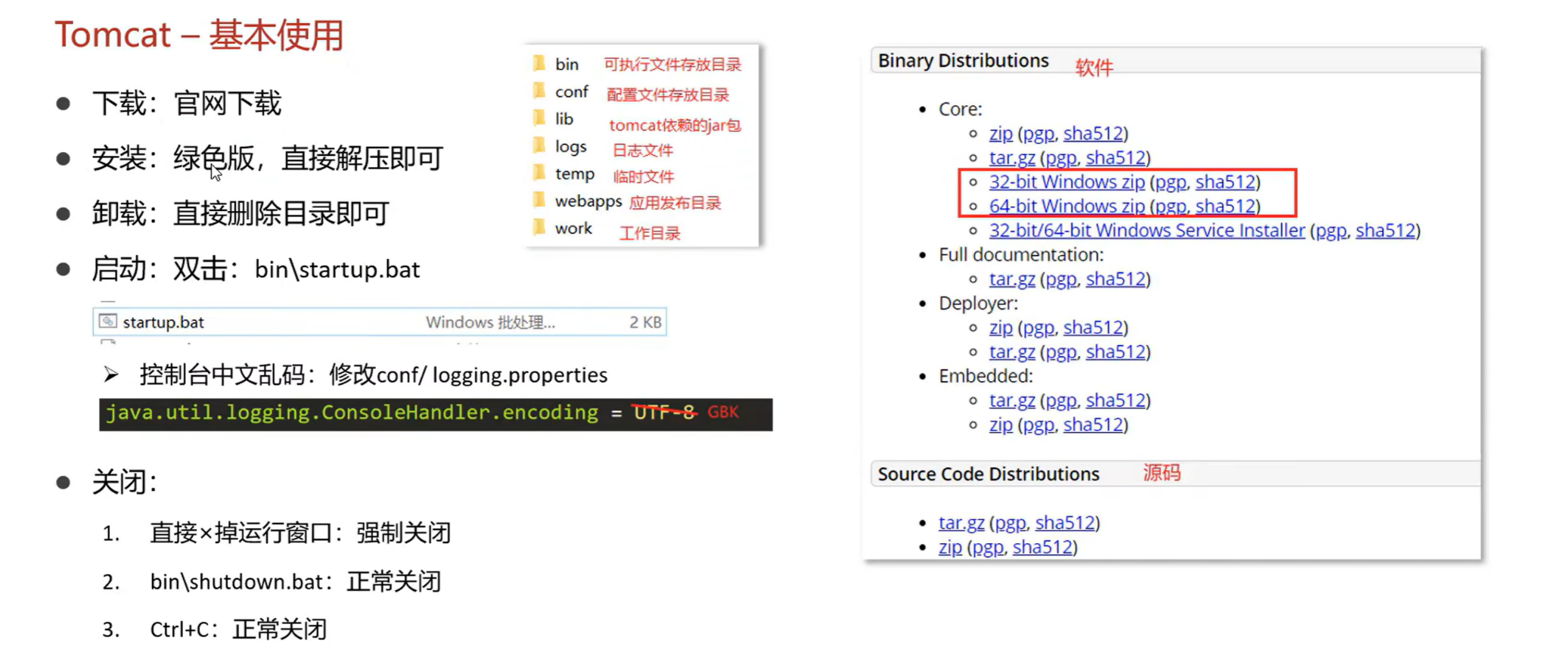The image size is (1568, 671).
Task: Click the work folder icon
Action: click(539, 228)
